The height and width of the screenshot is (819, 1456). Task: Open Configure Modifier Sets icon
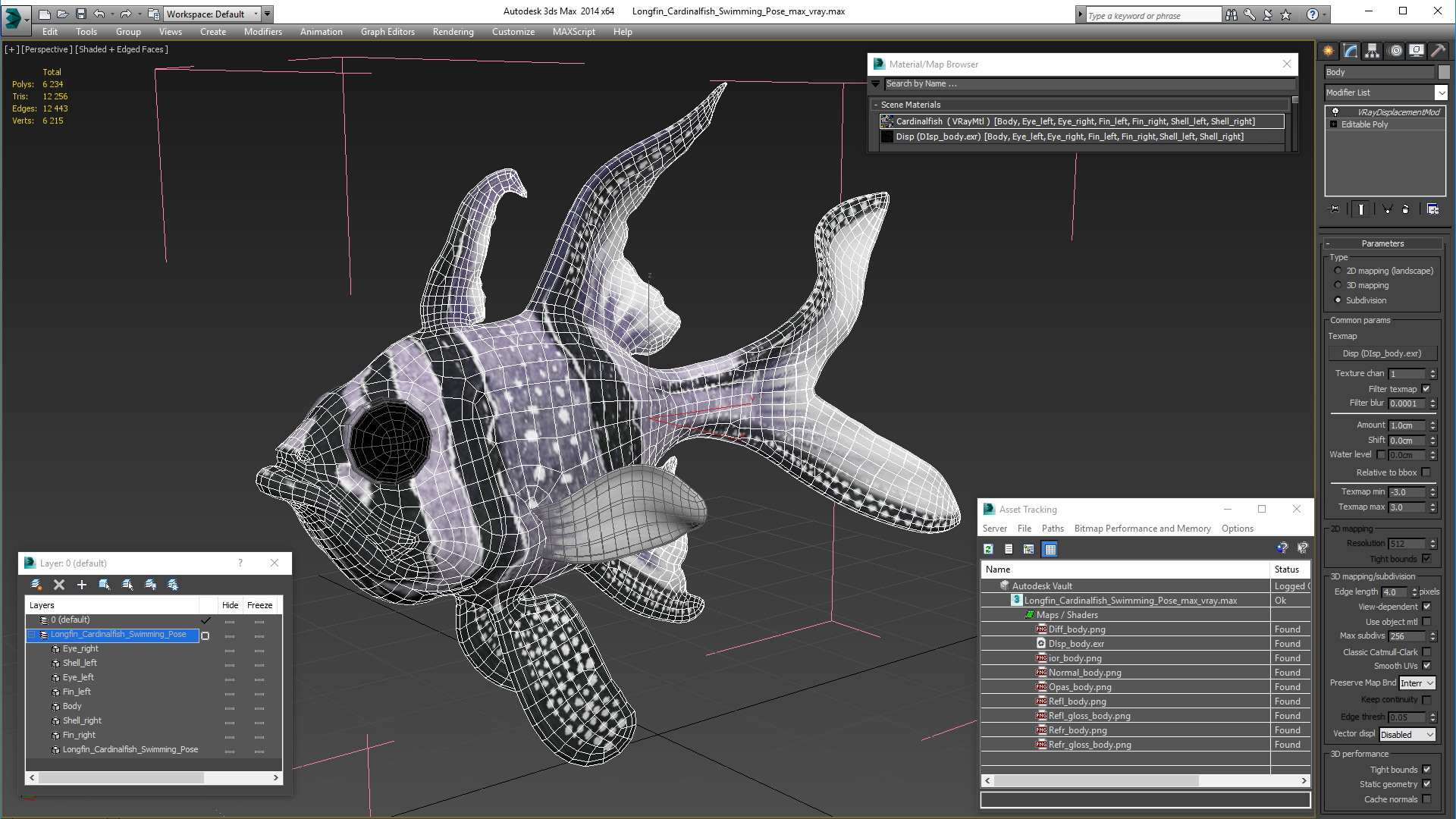1432,209
